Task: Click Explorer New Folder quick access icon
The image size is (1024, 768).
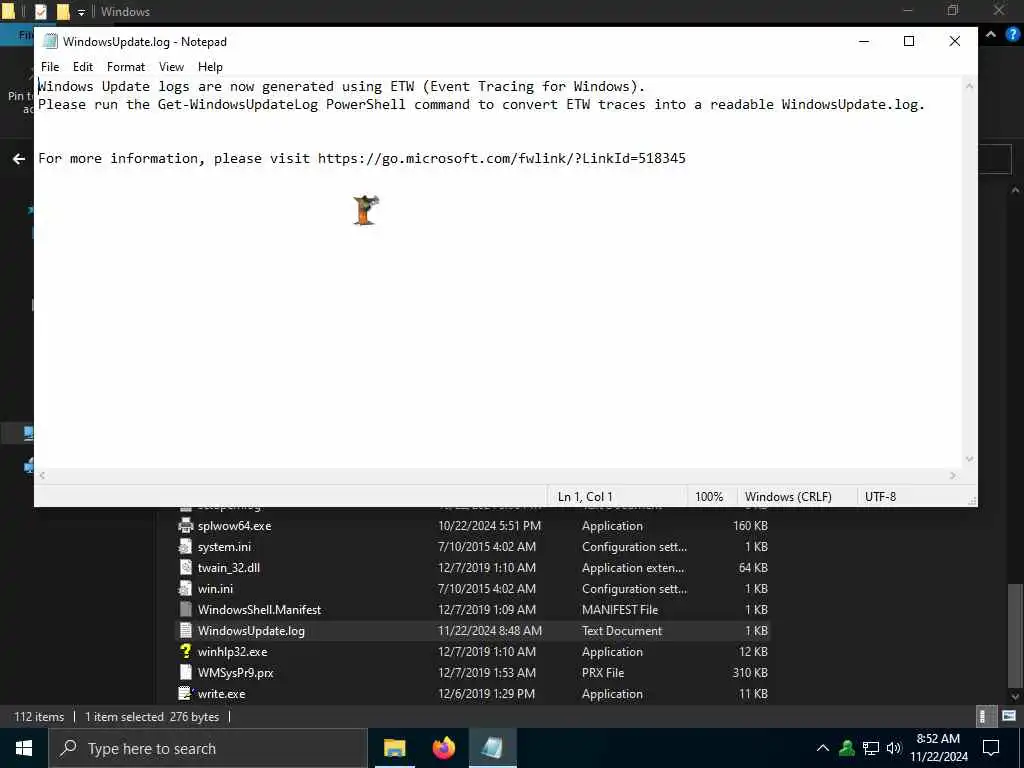Action: click(63, 12)
